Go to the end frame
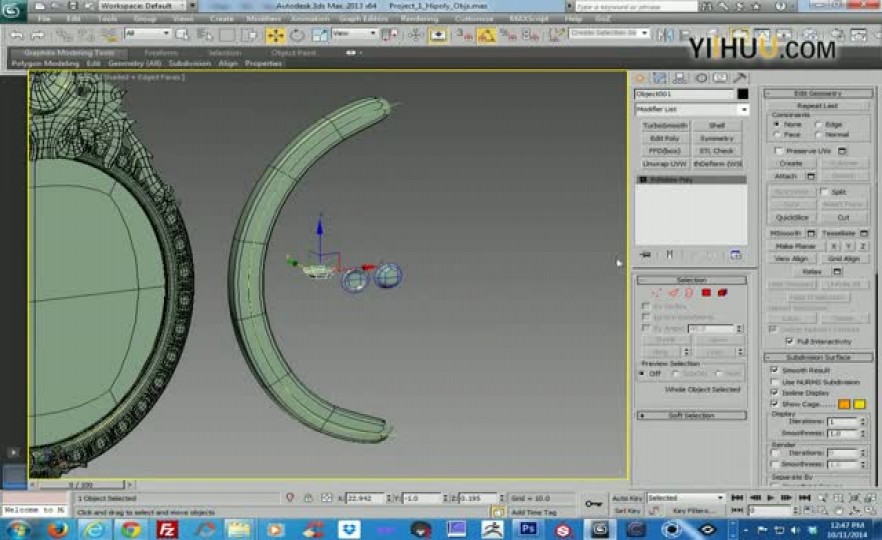The height and width of the screenshot is (540, 882). [x=804, y=498]
